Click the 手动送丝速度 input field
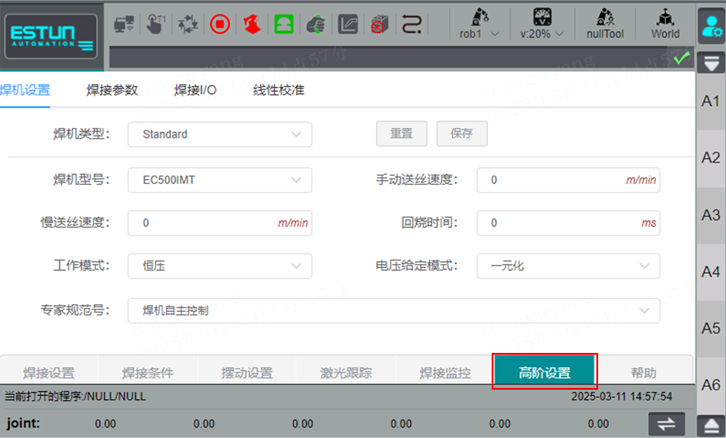726x438 pixels. pos(568,180)
